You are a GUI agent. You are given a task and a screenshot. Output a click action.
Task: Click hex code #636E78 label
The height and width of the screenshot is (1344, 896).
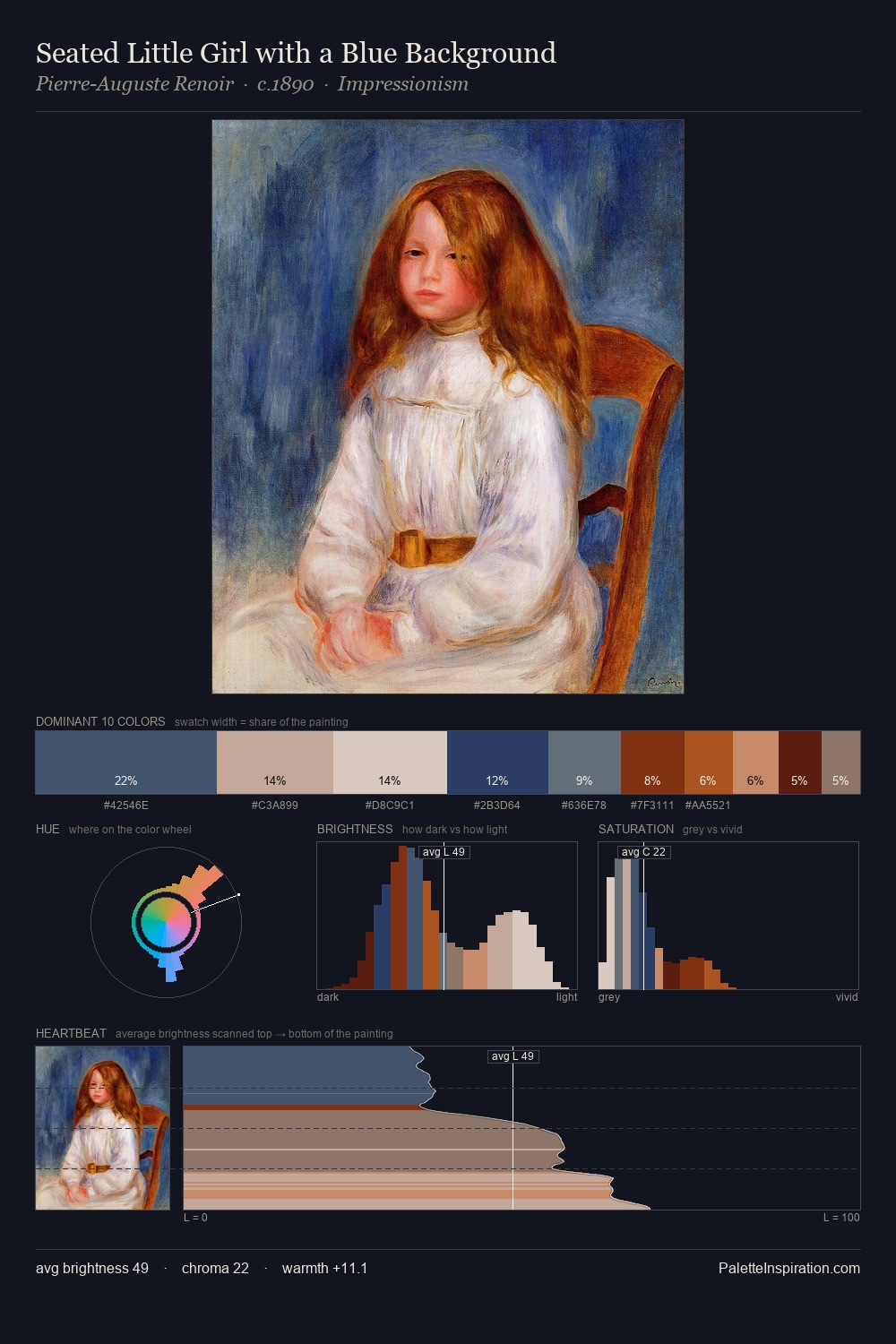pyautogui.click(x=584, y=806)
